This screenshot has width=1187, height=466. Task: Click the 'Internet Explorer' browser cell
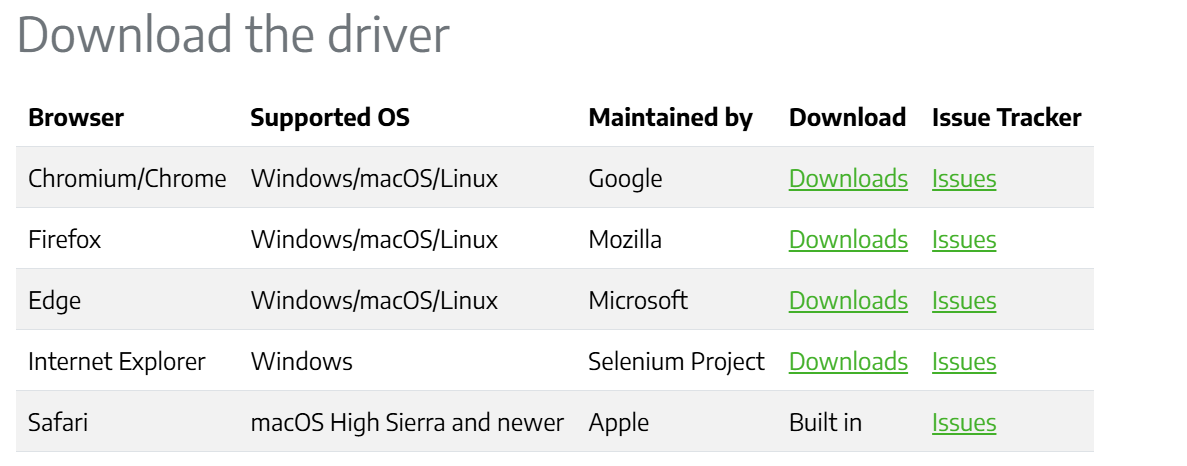[x=117, y=362]
